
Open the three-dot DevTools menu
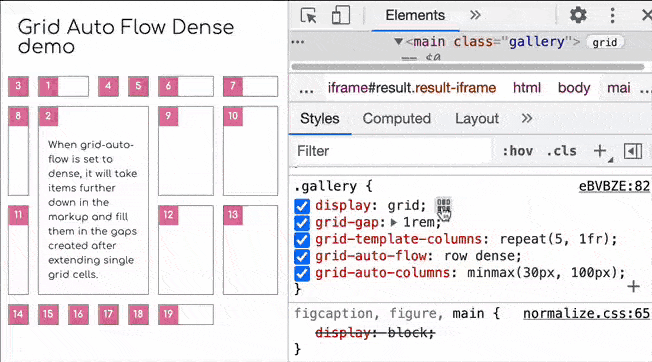click(612, 15)
